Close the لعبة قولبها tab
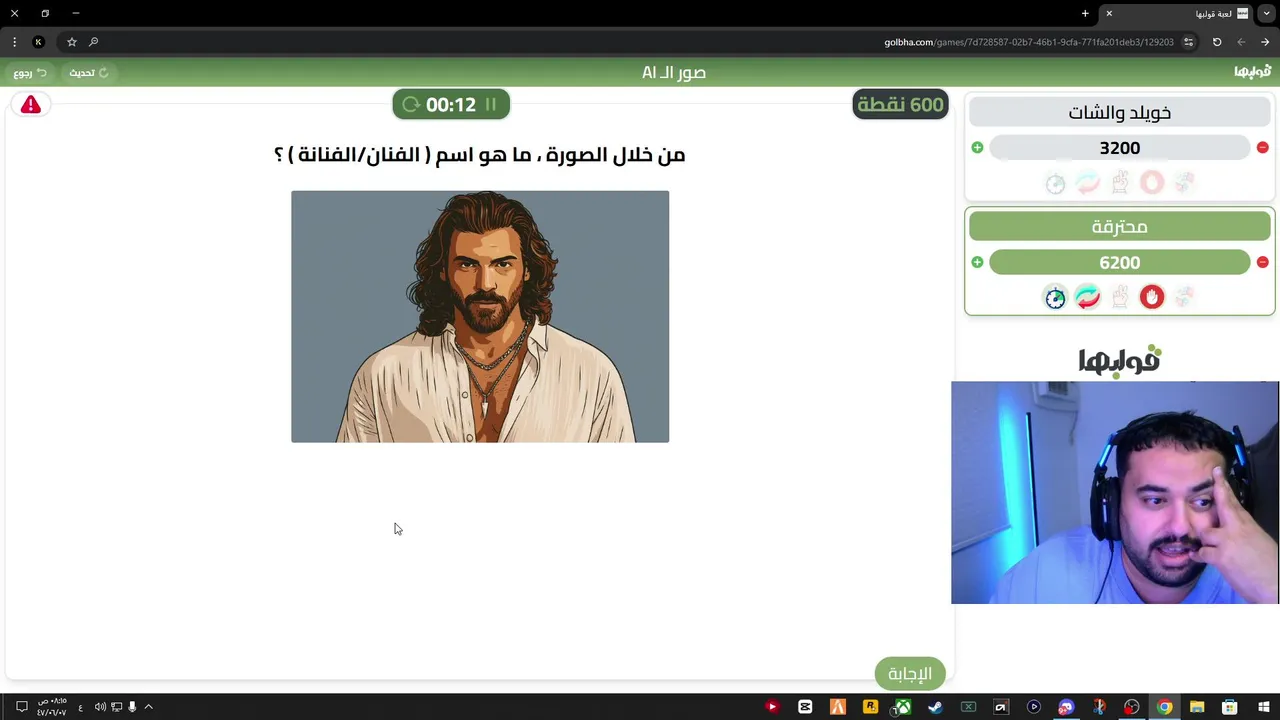The image size is (1280, 720). (1109, 14)
